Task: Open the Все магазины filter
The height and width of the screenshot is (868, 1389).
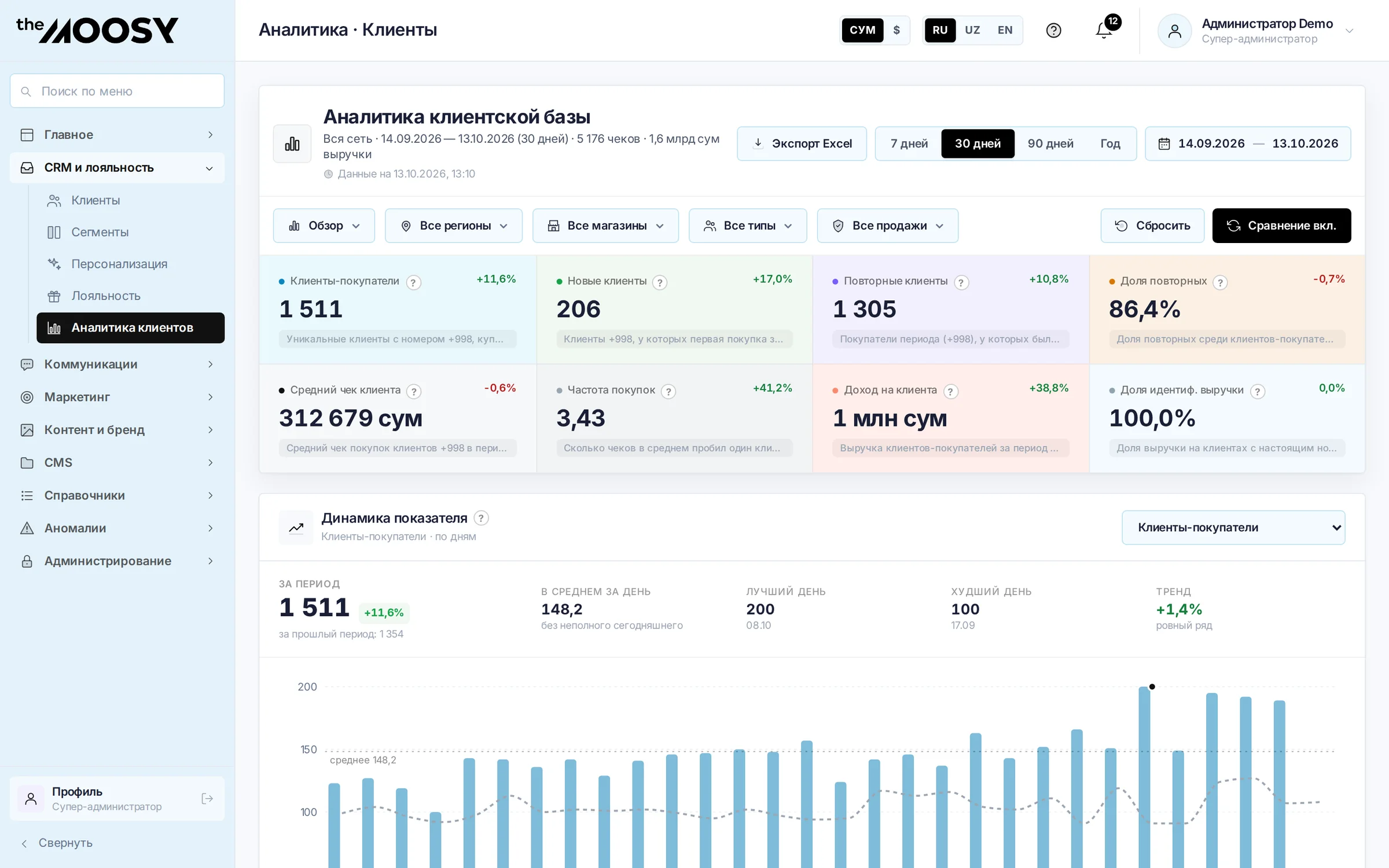Action: pyautogui.click(x=605, y=226)
